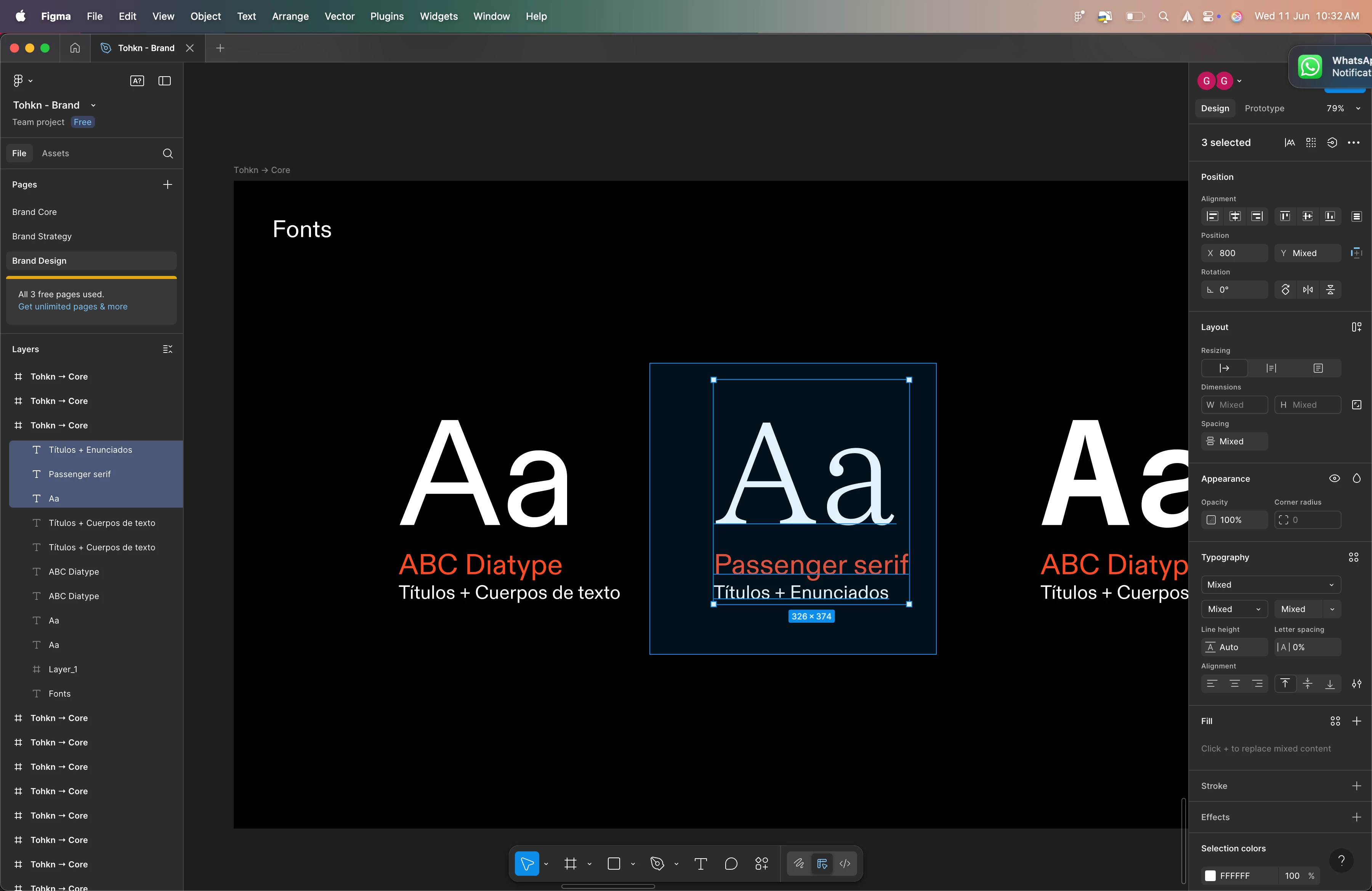Switch to Dev Mode in bottom toolbar
The image size is (1372, 891).
[845, 863]
